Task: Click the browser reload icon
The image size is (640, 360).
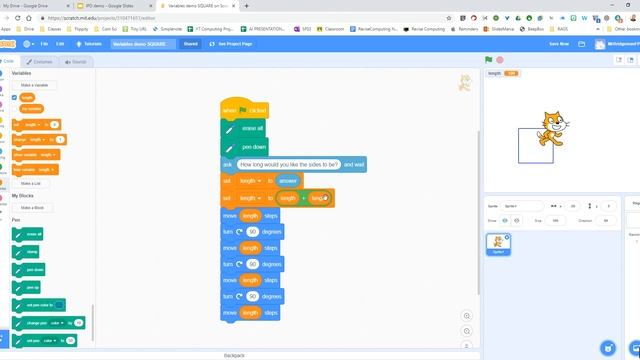Action: point(18,18)
